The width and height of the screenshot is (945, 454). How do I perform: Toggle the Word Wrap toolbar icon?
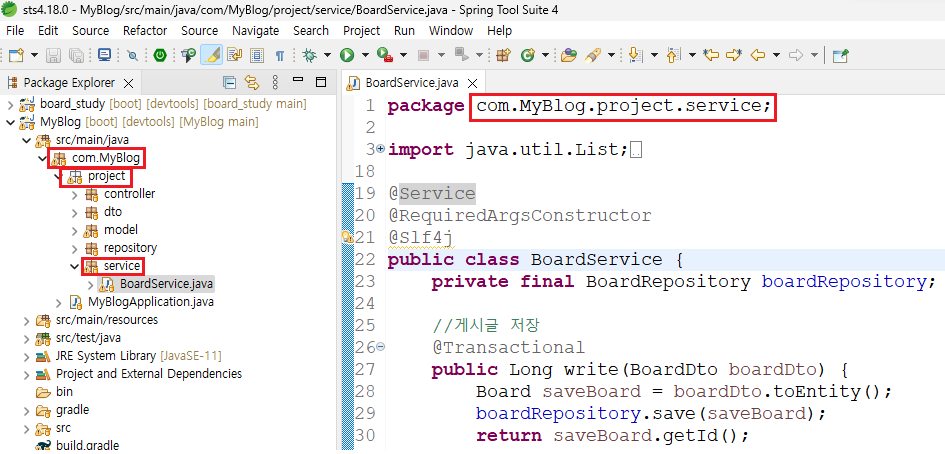[234, 55]
